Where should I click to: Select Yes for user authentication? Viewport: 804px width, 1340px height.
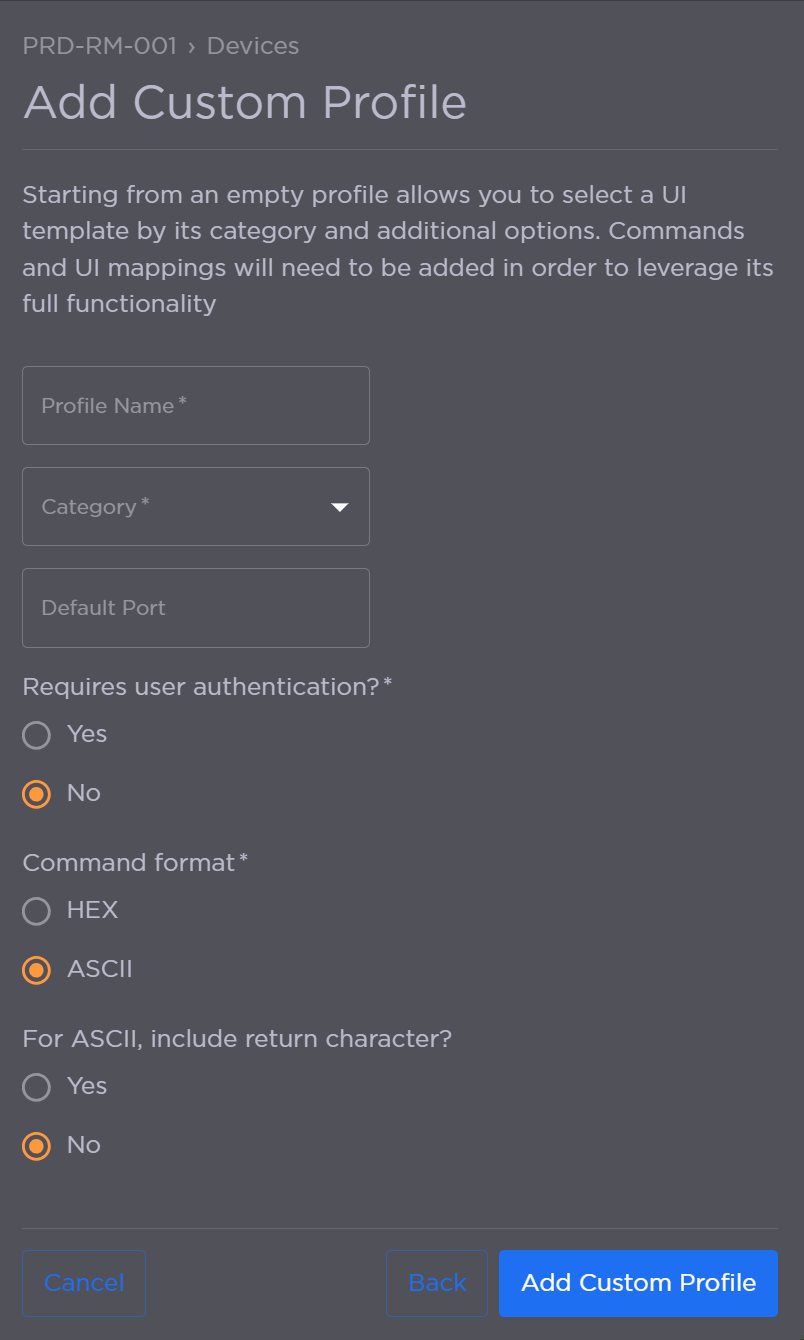36,735
